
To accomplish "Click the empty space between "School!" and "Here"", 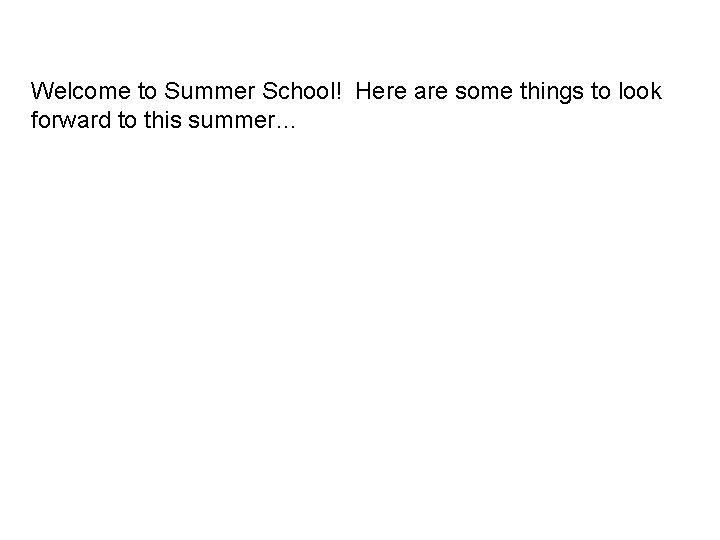I will coord(349,92).
